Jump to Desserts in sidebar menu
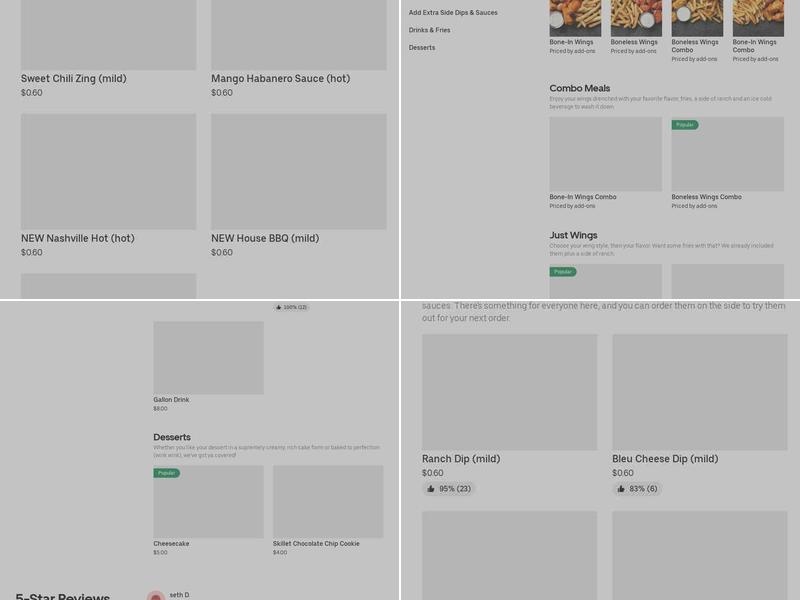This screenshot has width=800, height=600. (x=422, y=48)
